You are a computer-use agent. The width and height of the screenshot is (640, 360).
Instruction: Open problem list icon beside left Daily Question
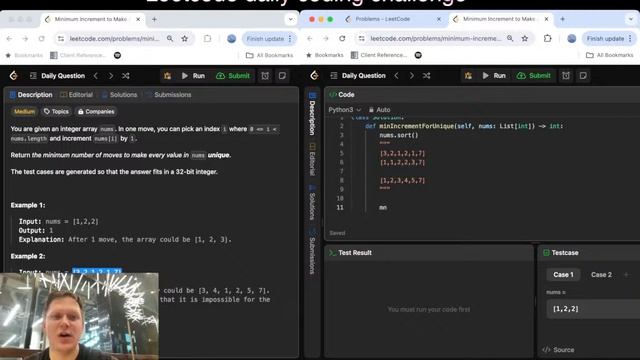33,76
